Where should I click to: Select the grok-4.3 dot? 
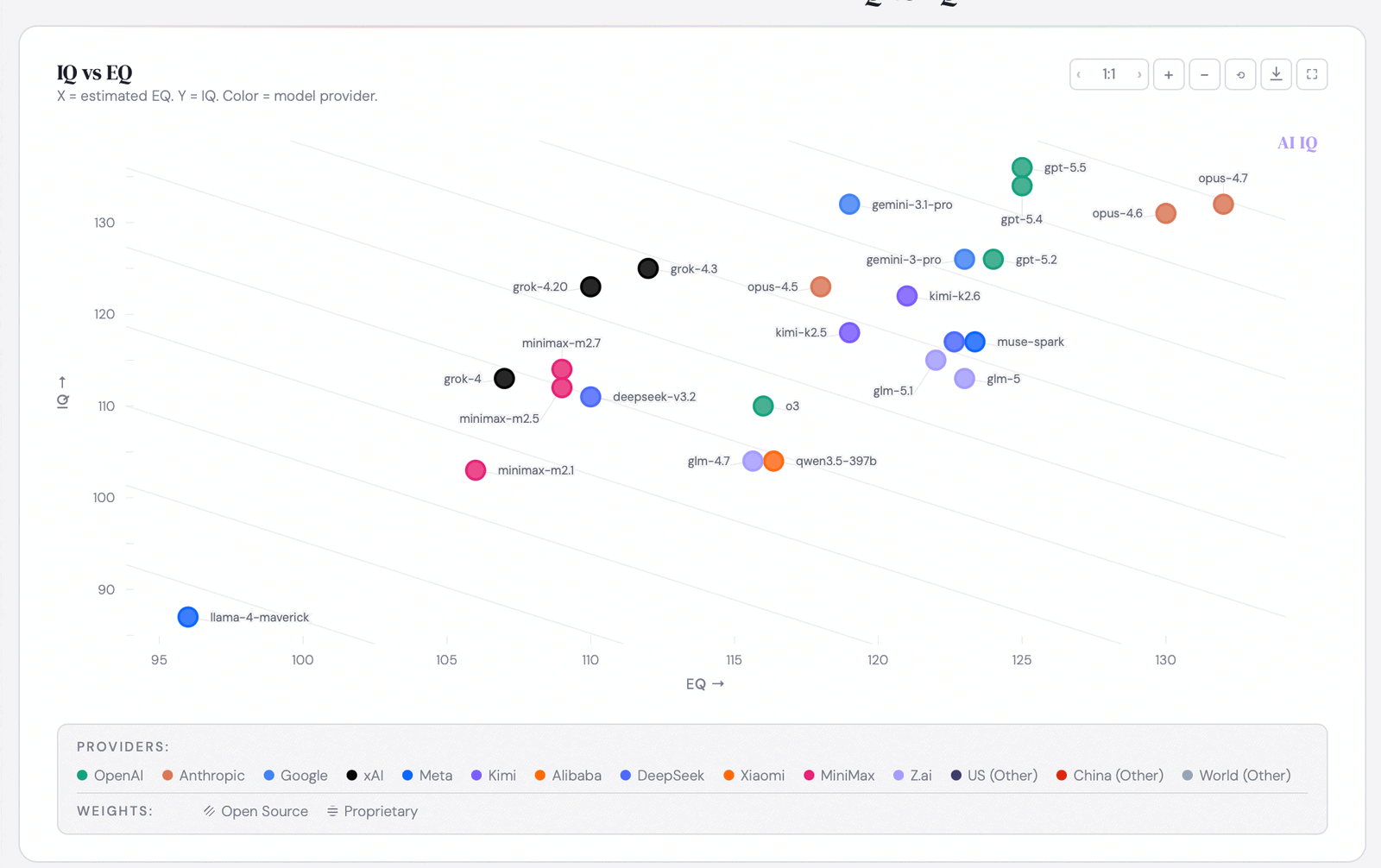(648, 268)
